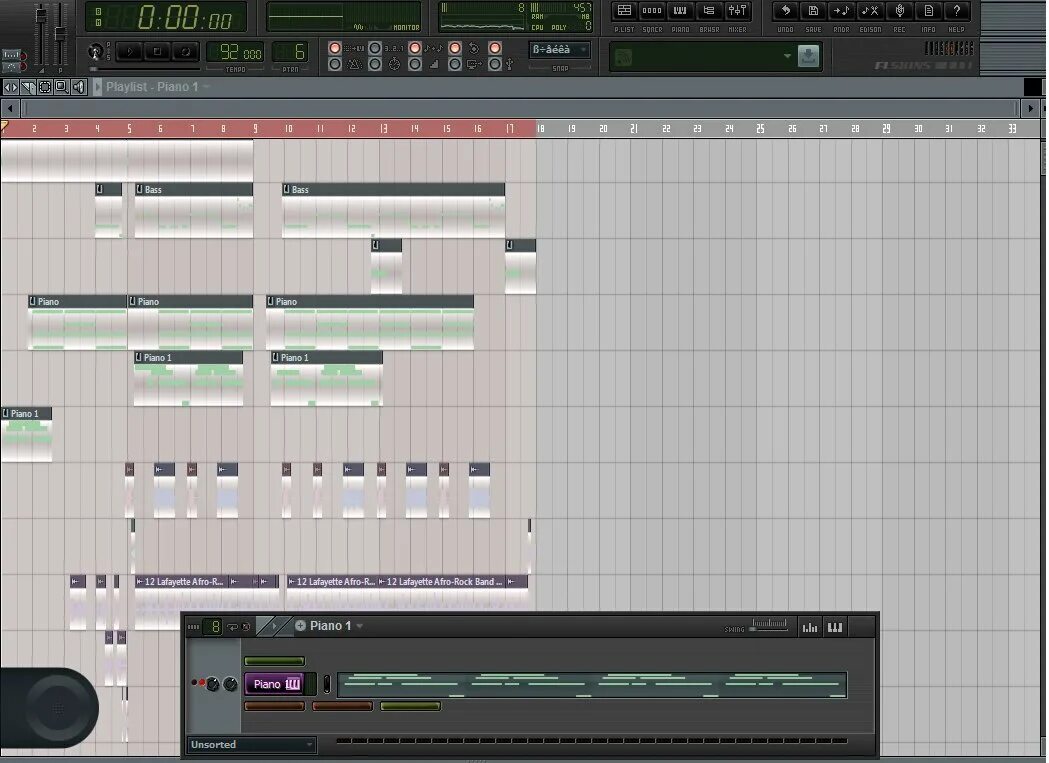
Task: Click the Piano channel button
Action: coord(276,684)
